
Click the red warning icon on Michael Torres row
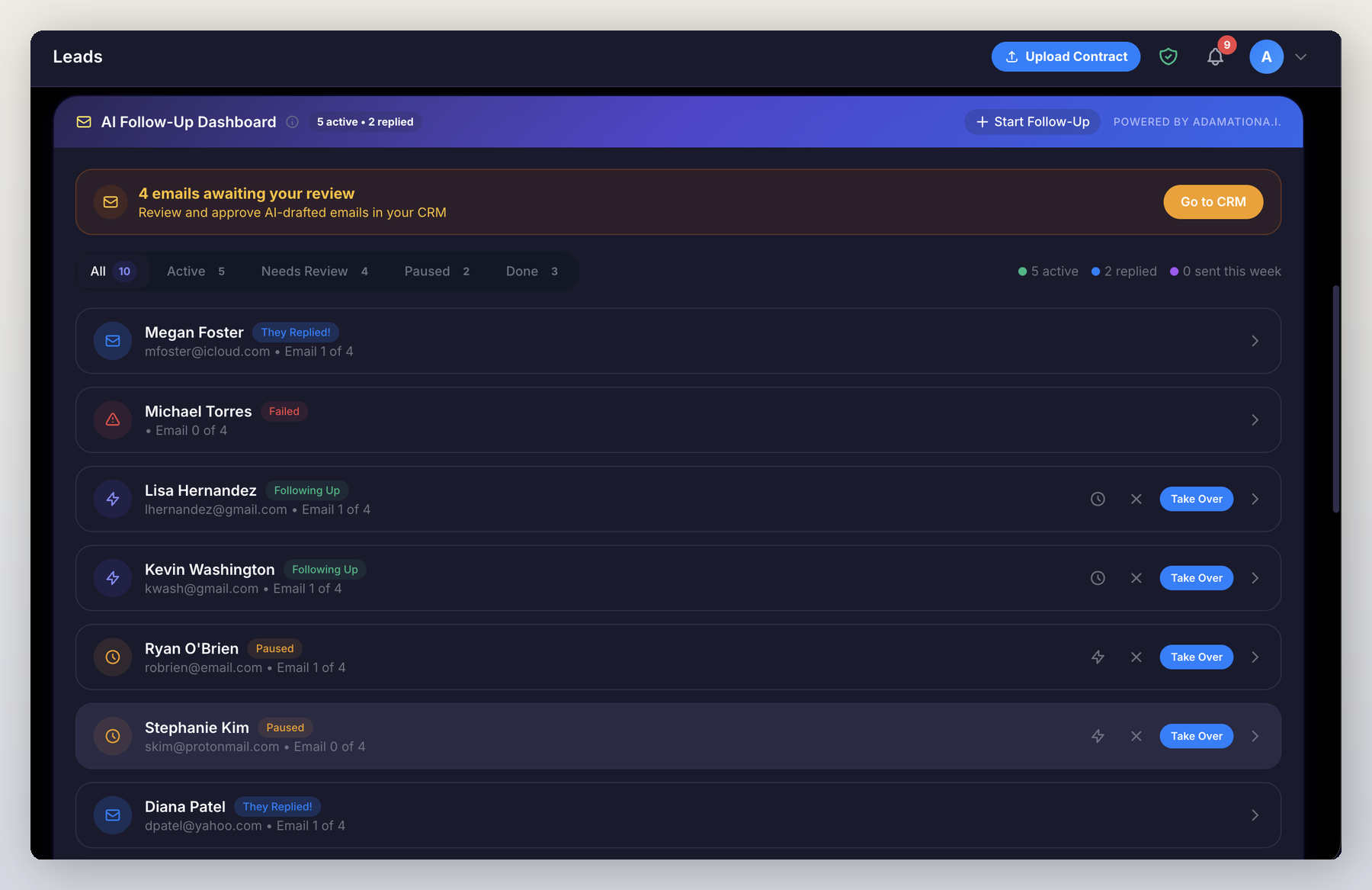[x=112, y=419]
